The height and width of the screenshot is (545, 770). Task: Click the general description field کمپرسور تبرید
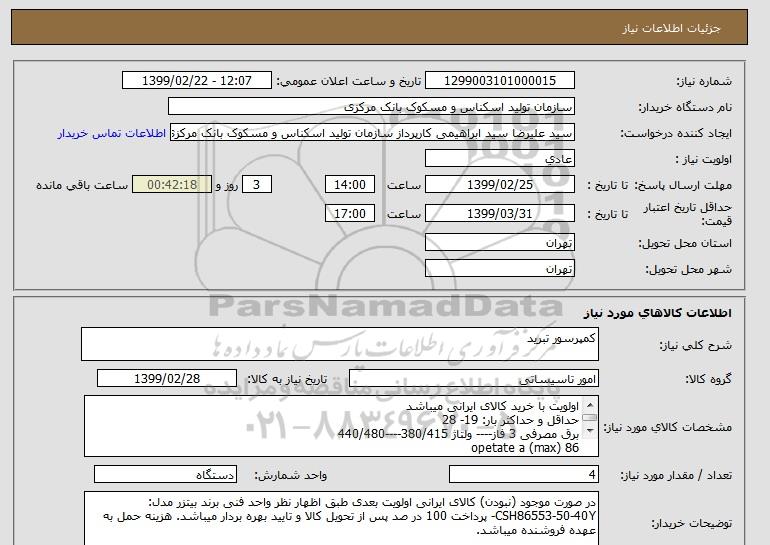point(340,344)
